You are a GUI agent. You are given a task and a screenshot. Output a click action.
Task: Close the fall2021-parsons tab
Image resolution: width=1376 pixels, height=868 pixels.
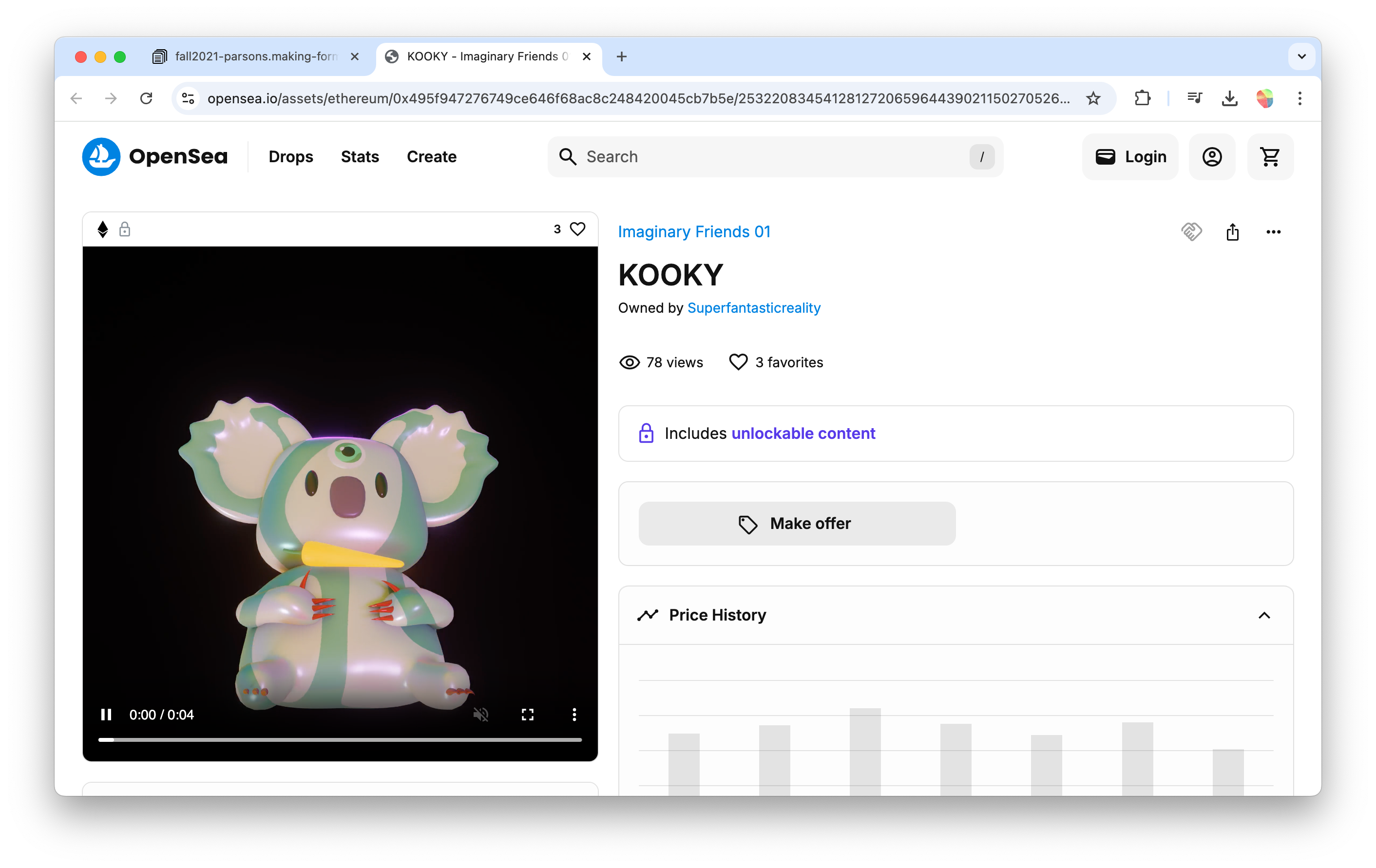[355, 56]
